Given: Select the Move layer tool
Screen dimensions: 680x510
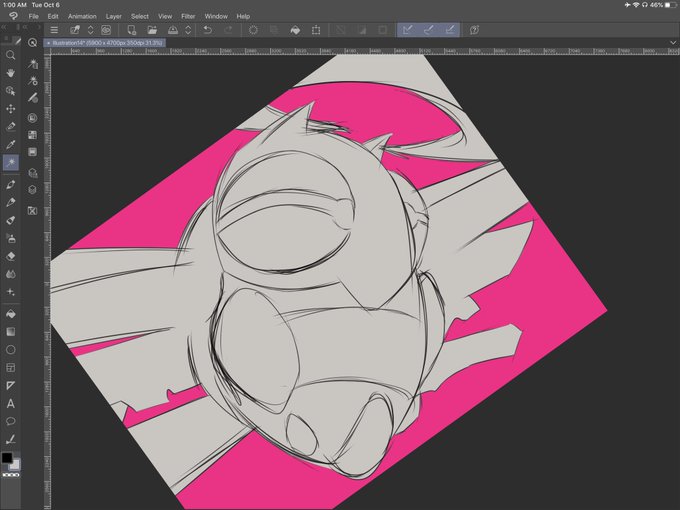Looking at the screenshot, I should pos(10,108).
